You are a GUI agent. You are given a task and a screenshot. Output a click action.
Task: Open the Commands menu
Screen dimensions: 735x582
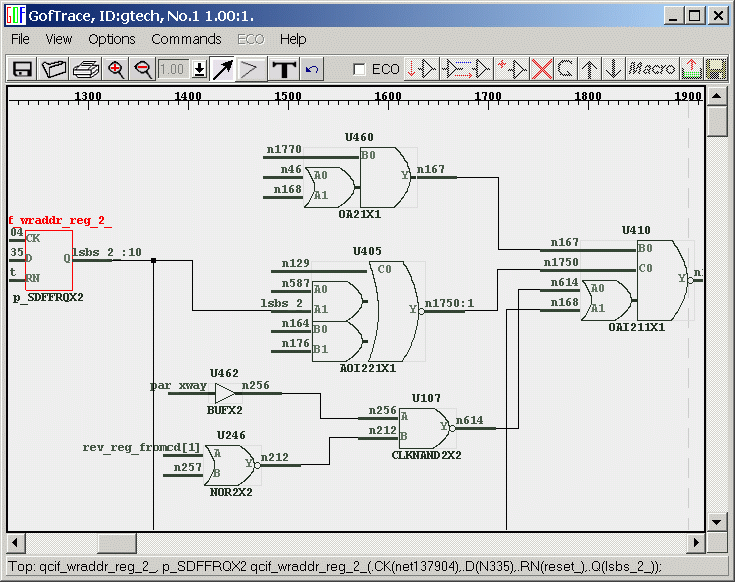[x=186, y=39]
